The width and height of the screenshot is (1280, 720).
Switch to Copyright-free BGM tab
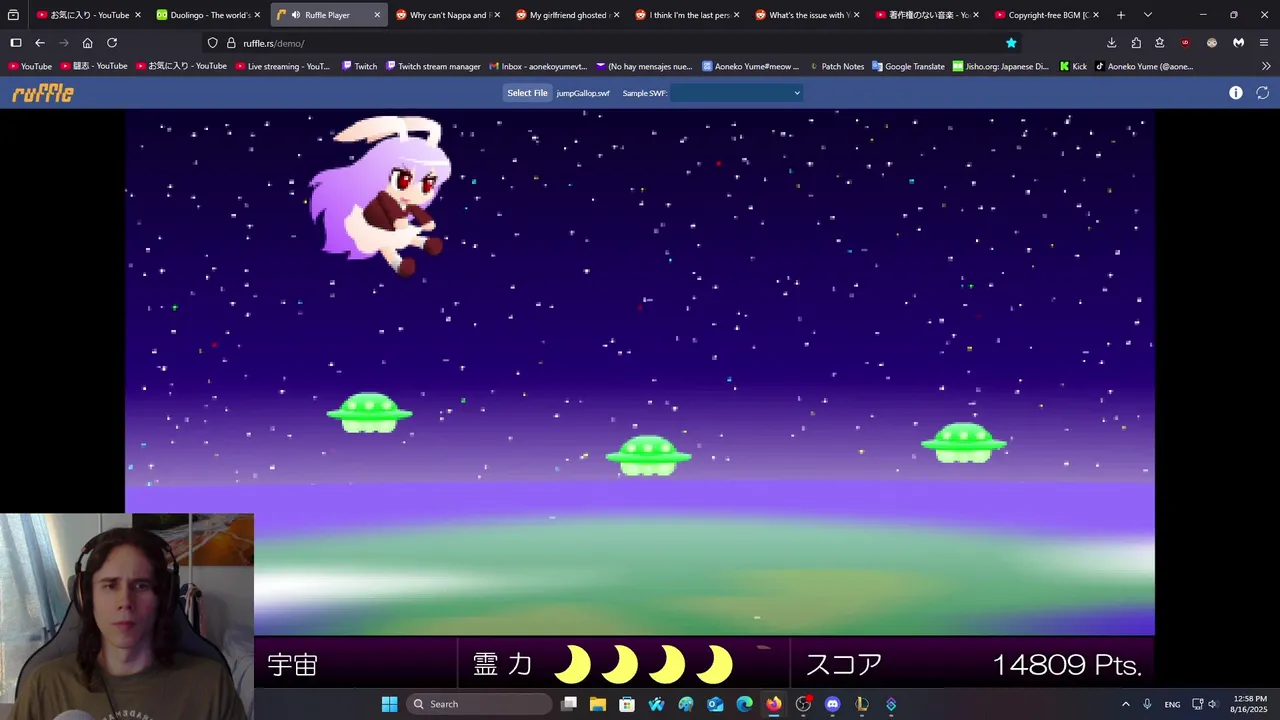[x=1046, y=15]
